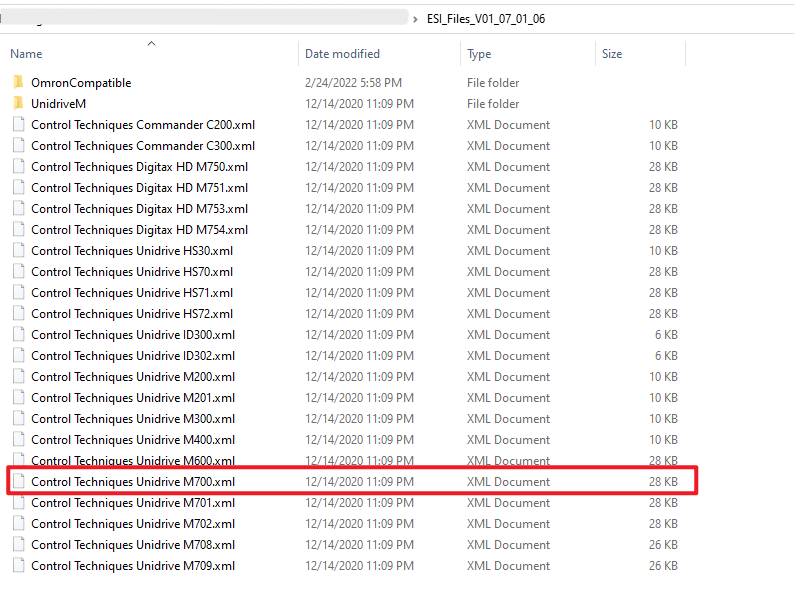Image resolution: width=794 pixels, height=589 pixels.
Task: Click file icon for Unidrive M701.xml
Action: tap(18, 502)
